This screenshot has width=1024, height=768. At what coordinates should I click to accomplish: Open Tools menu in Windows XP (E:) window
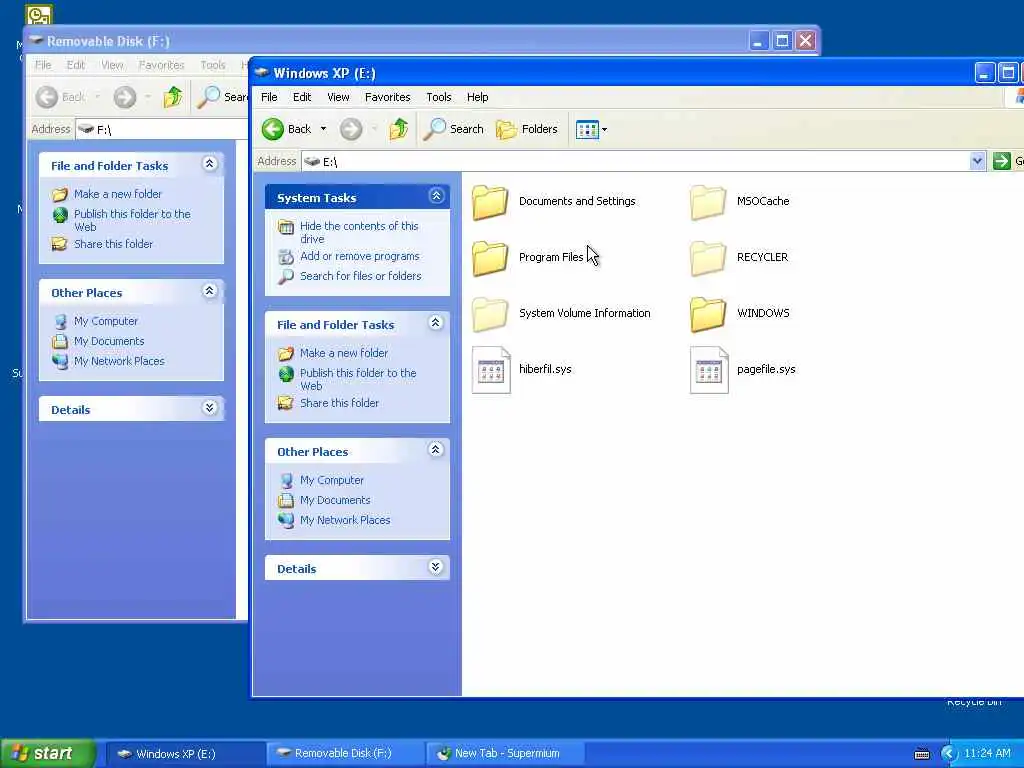click(x=438, y=97)
